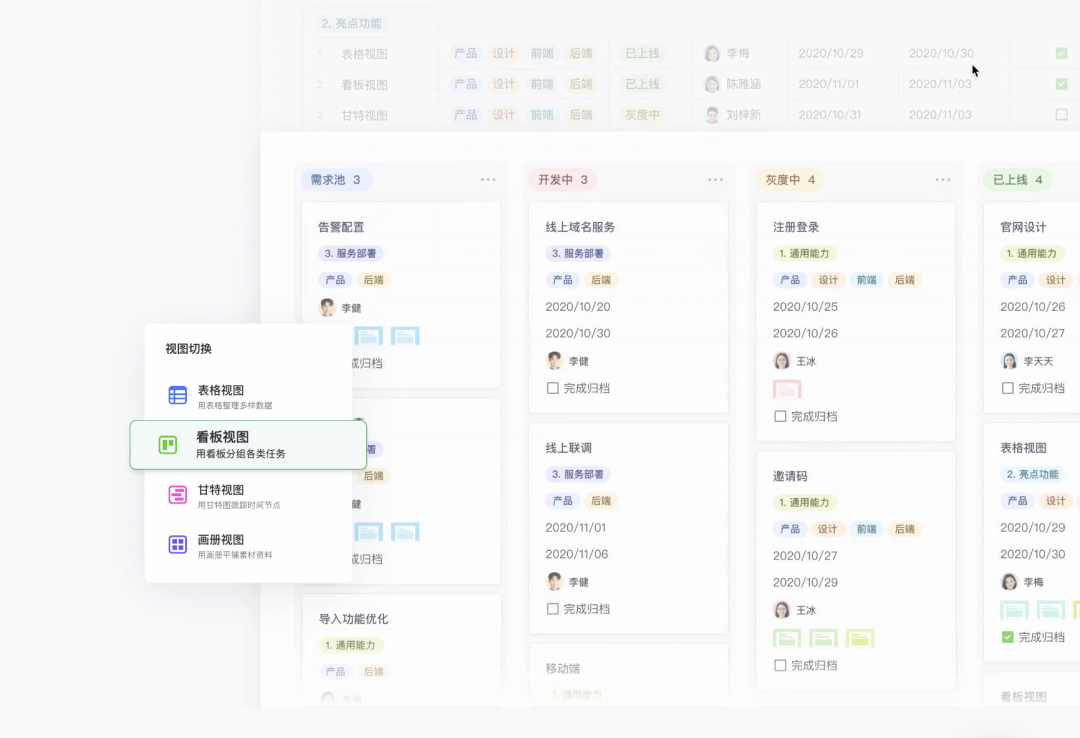Toggle the checkbox in the 甘特视图 table row
This screenshot has height=738, width=1080.
click(1061, 114)
